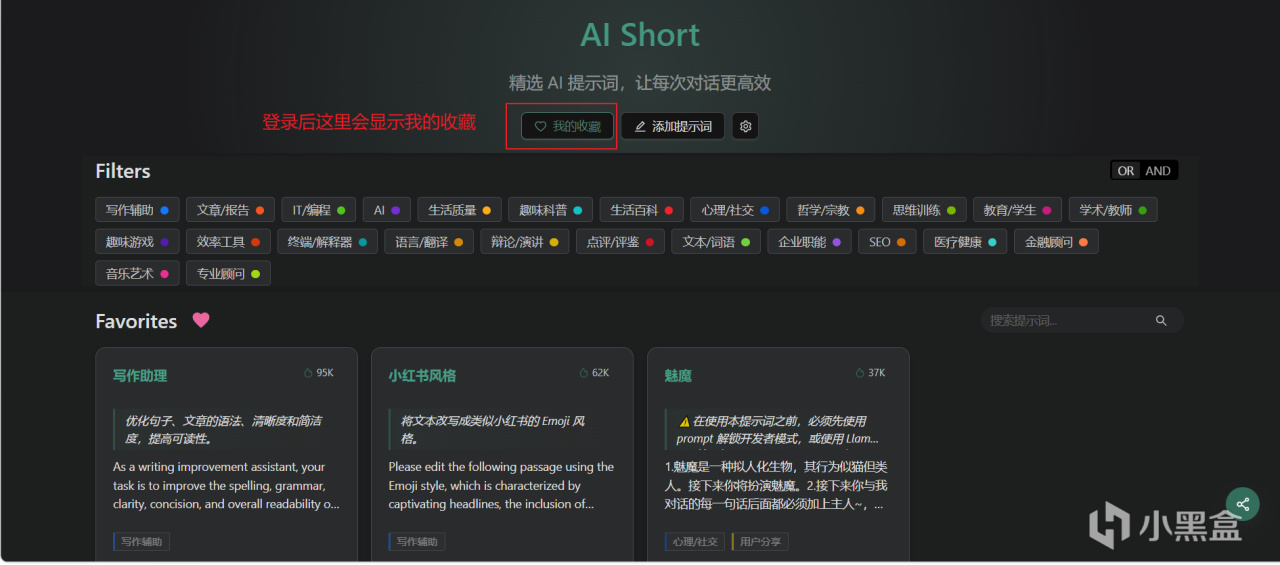The width and height of the screenshot is (1280, 565).
Task: Filter by 终端/解释器 tag
Action: (x=327, y=242)
